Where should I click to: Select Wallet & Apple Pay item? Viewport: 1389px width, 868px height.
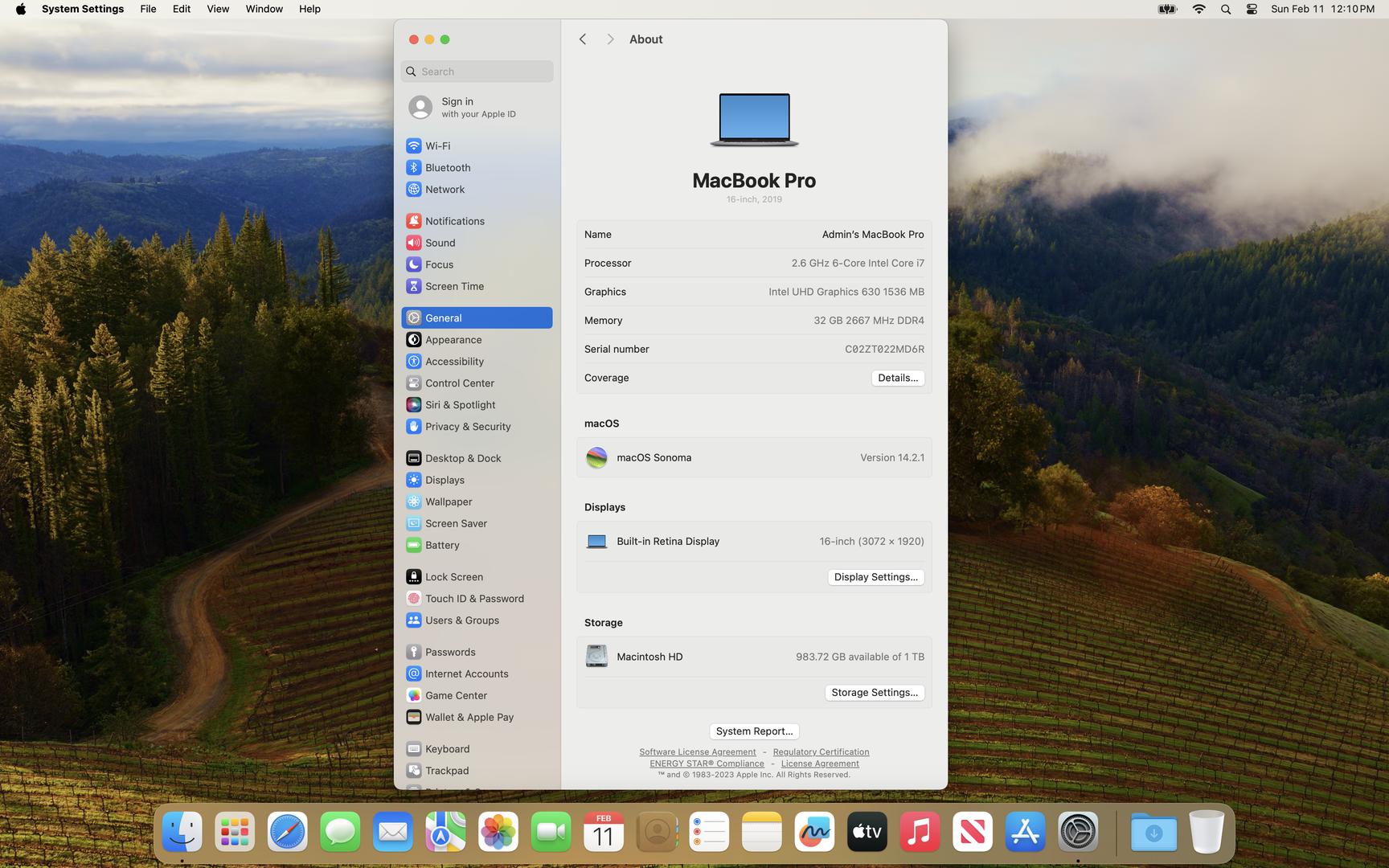469,717
